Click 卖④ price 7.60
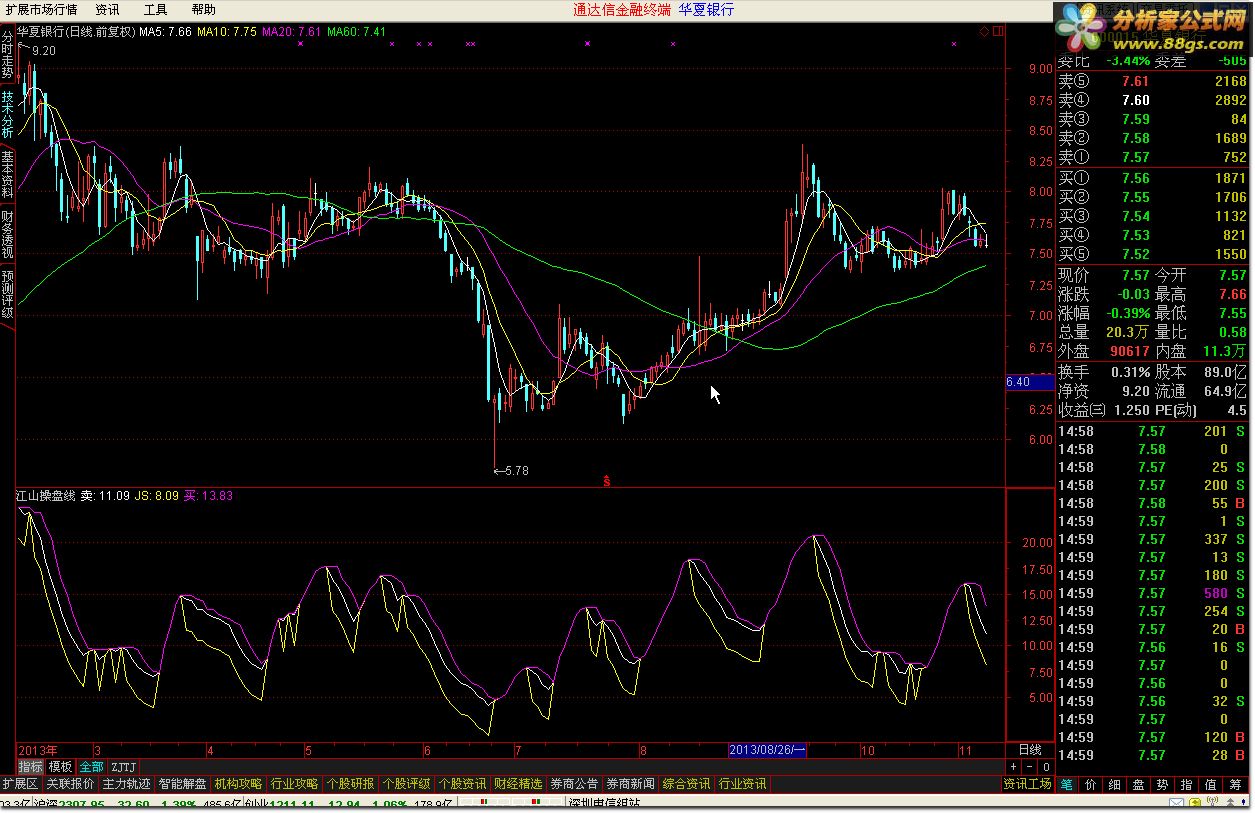 pos(1135,100)
